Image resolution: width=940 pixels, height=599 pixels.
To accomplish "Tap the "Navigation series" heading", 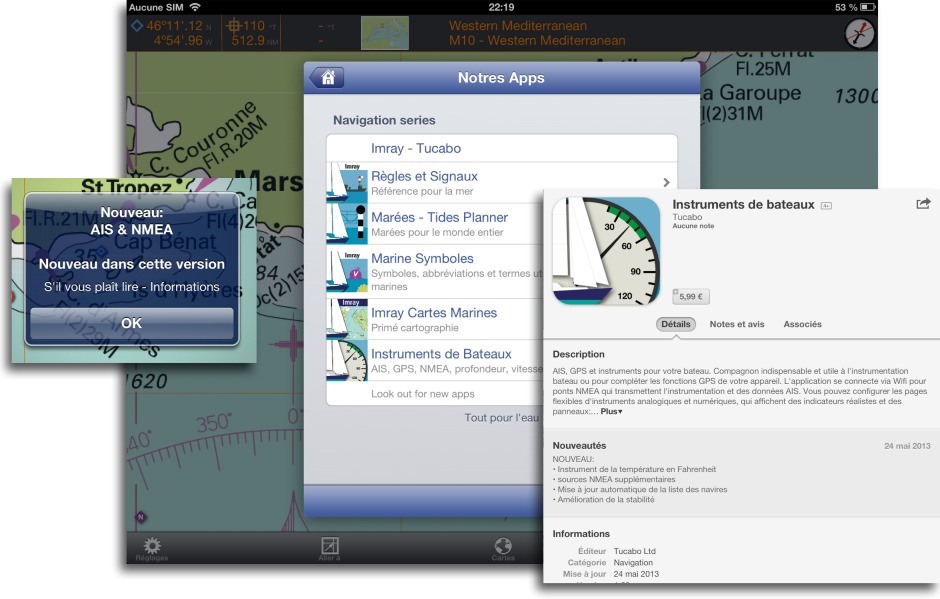I will [384, 120].
